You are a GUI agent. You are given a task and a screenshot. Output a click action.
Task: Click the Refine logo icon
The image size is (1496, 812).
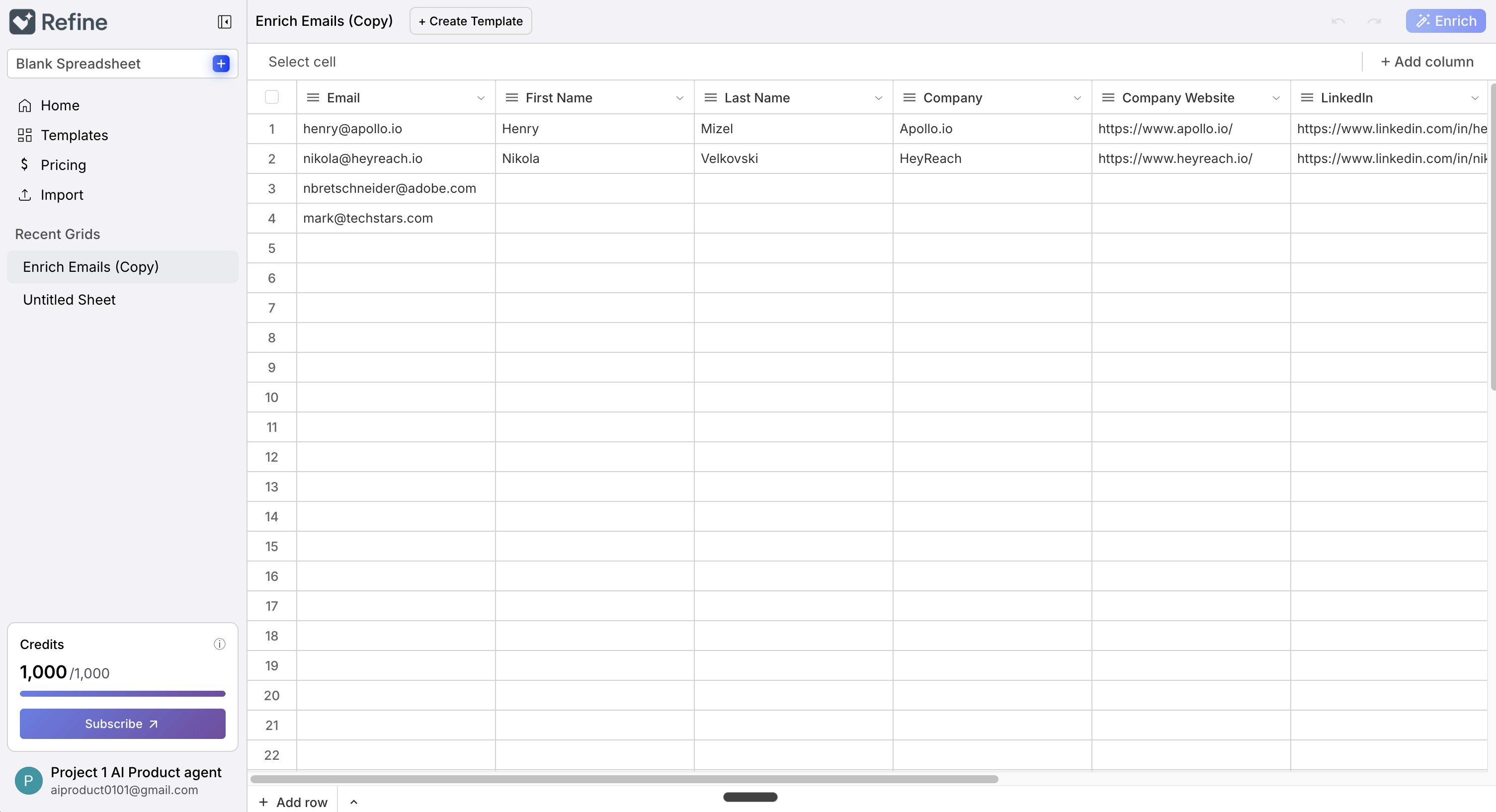pos(22,22)
